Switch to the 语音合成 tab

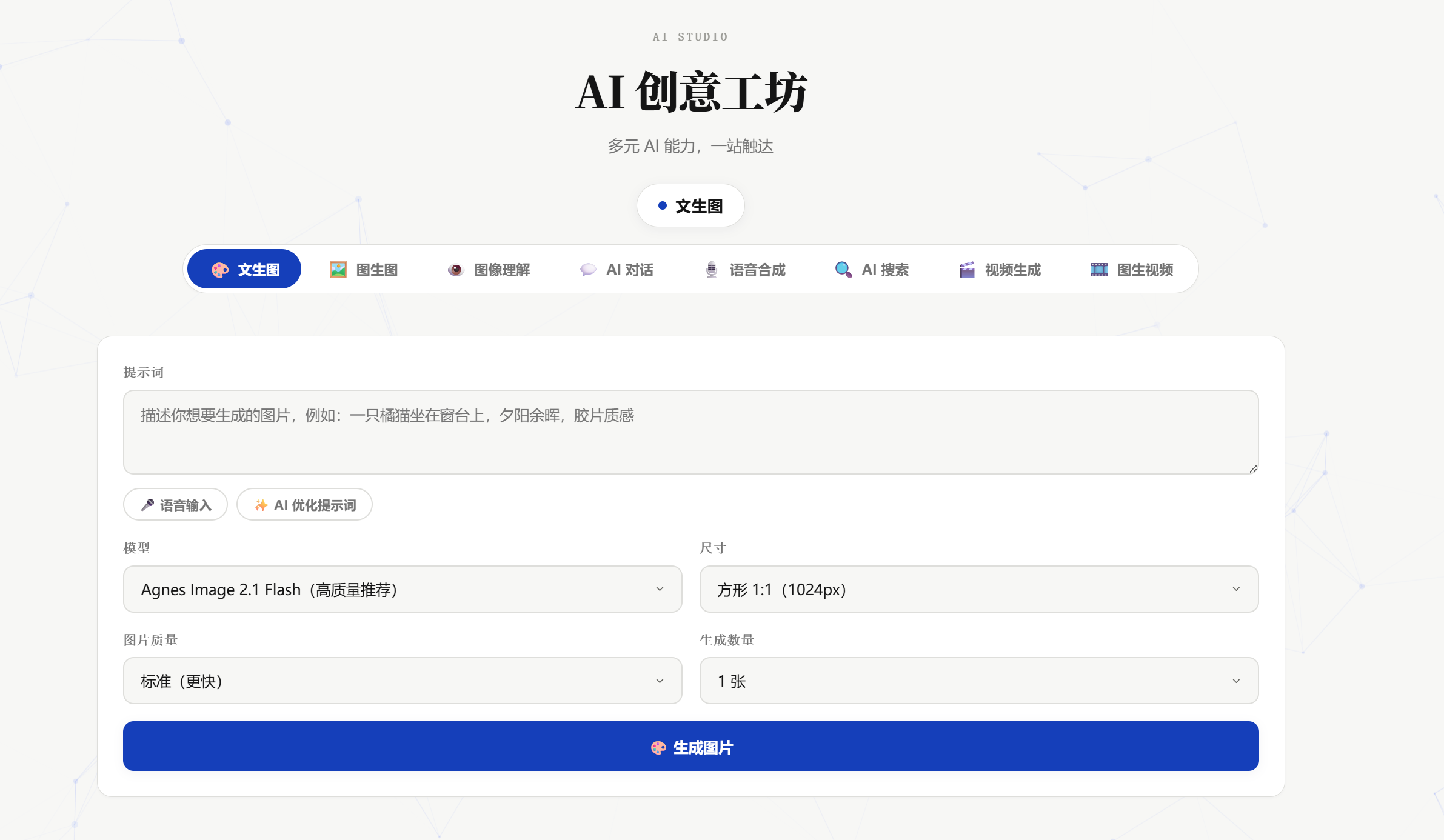click(x=745, y=269)
